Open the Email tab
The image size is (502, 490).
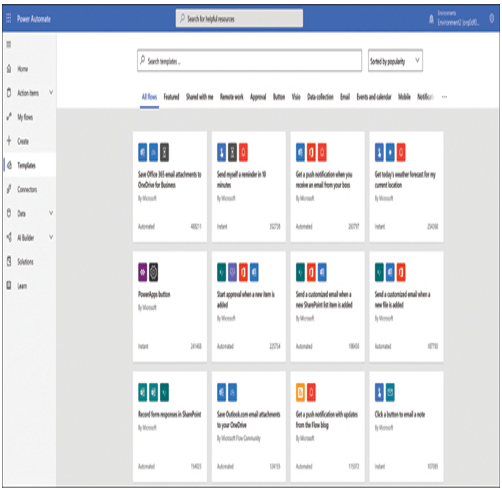tap(345, 97)
